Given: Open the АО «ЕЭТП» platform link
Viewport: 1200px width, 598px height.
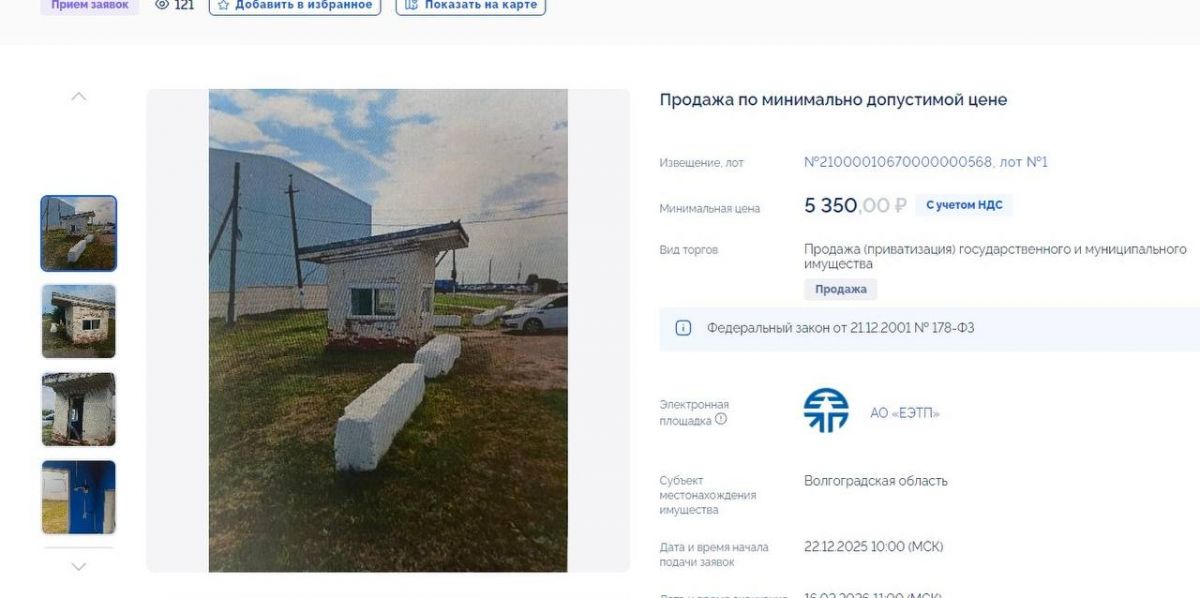Looking at the screenshot, I should [905, 413].
